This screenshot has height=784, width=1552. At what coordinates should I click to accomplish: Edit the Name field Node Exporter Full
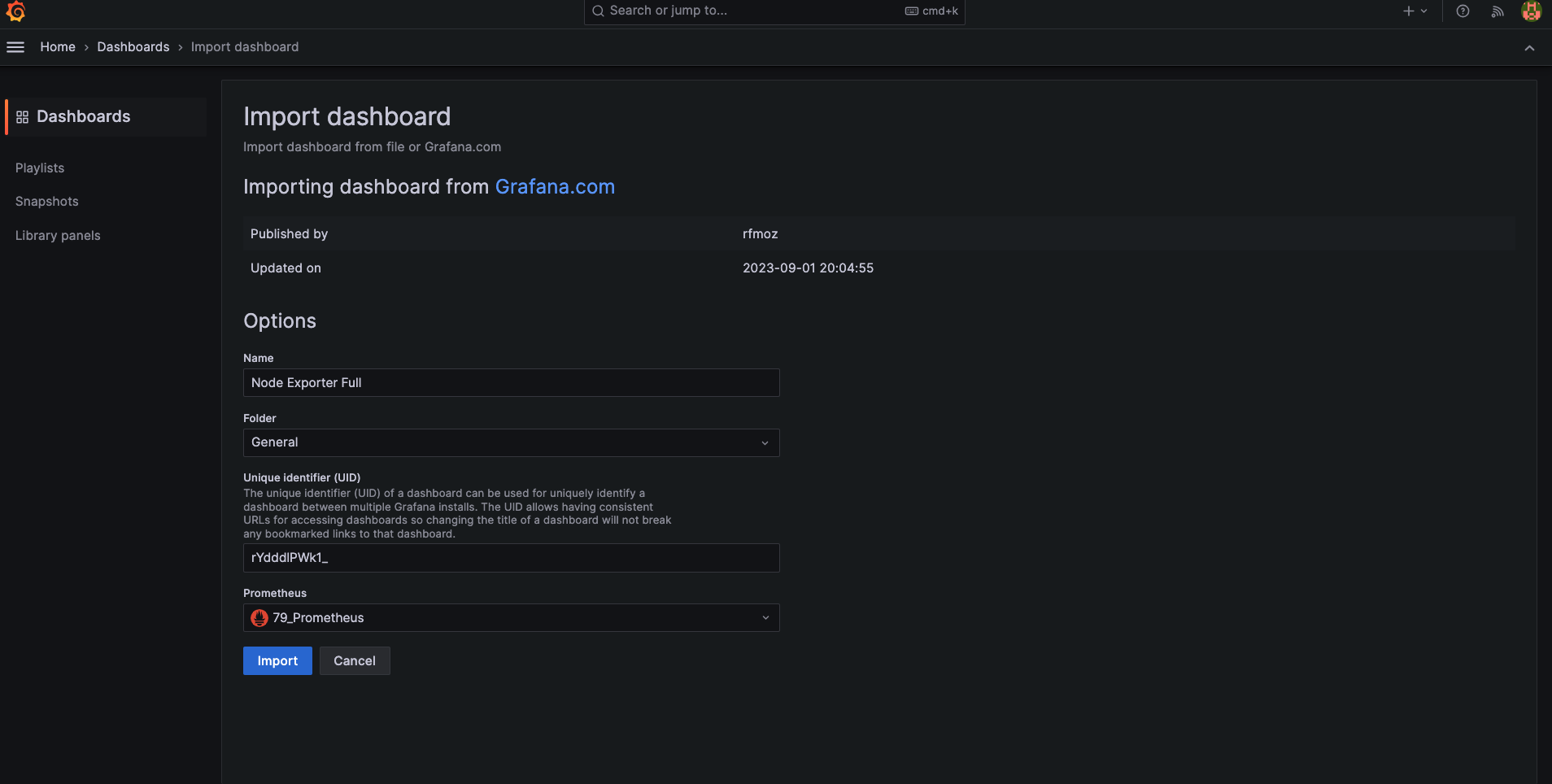click(x=512, y=383)
